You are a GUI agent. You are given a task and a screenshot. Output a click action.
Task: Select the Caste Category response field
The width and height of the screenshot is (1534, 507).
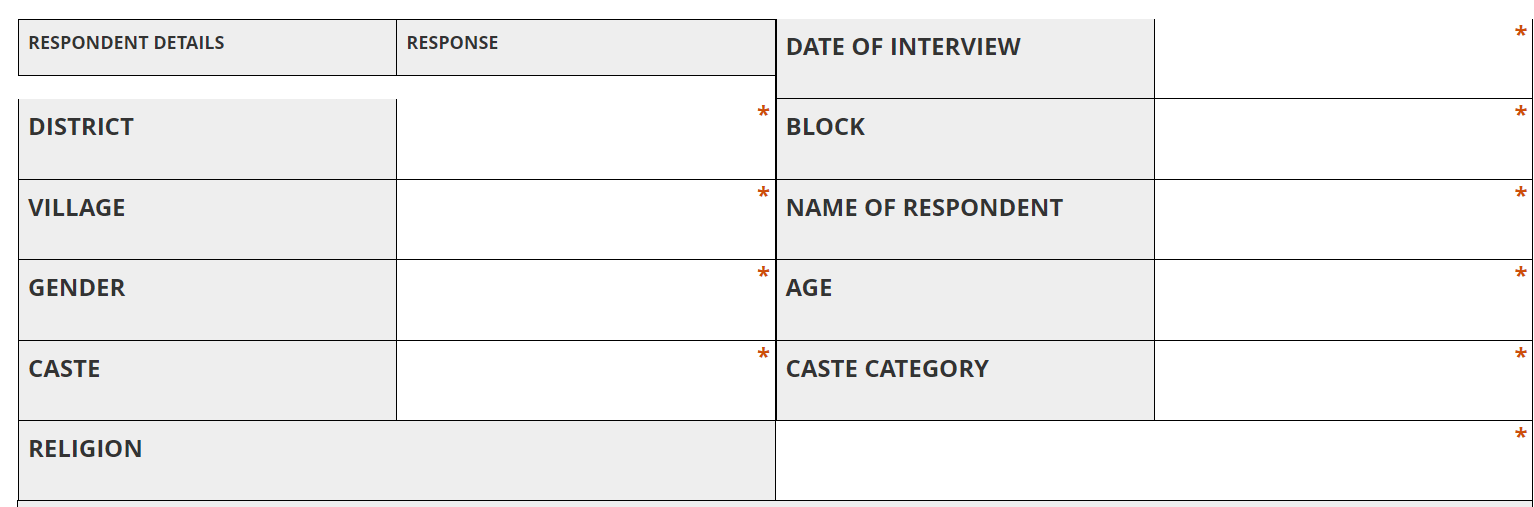pos(1342,381)
